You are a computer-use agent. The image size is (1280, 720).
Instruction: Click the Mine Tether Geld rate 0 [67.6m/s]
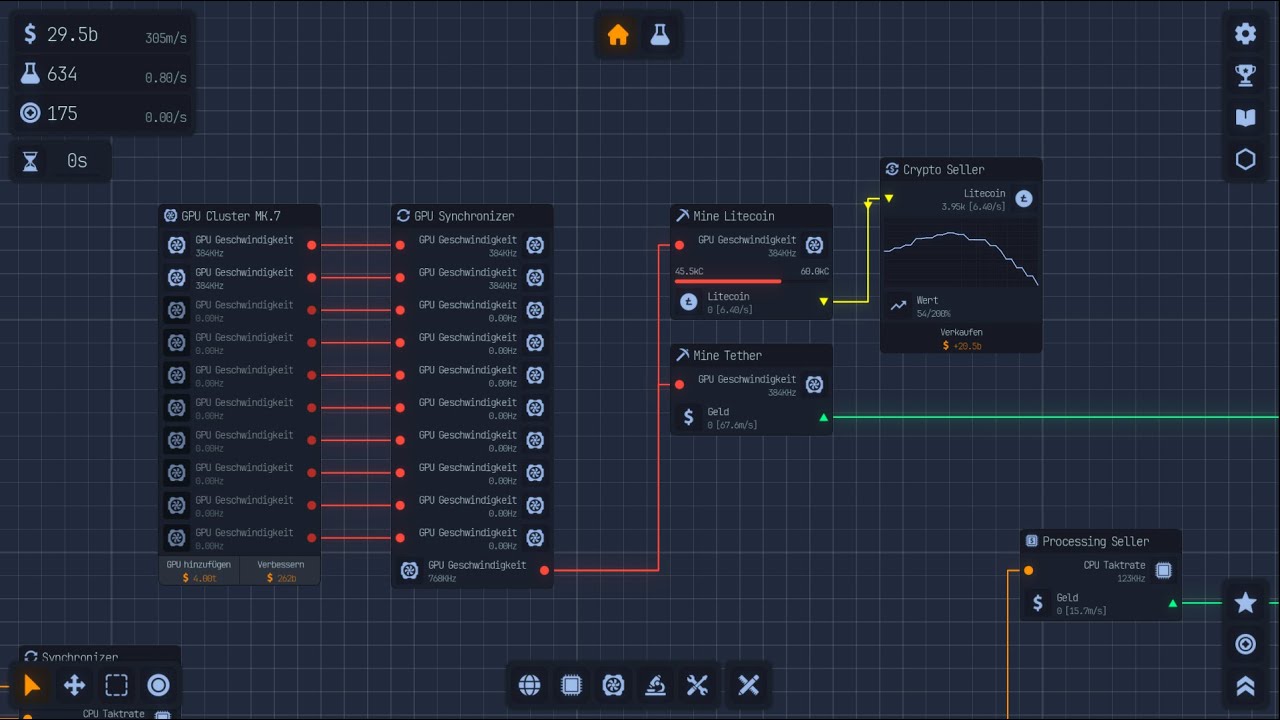732,425
